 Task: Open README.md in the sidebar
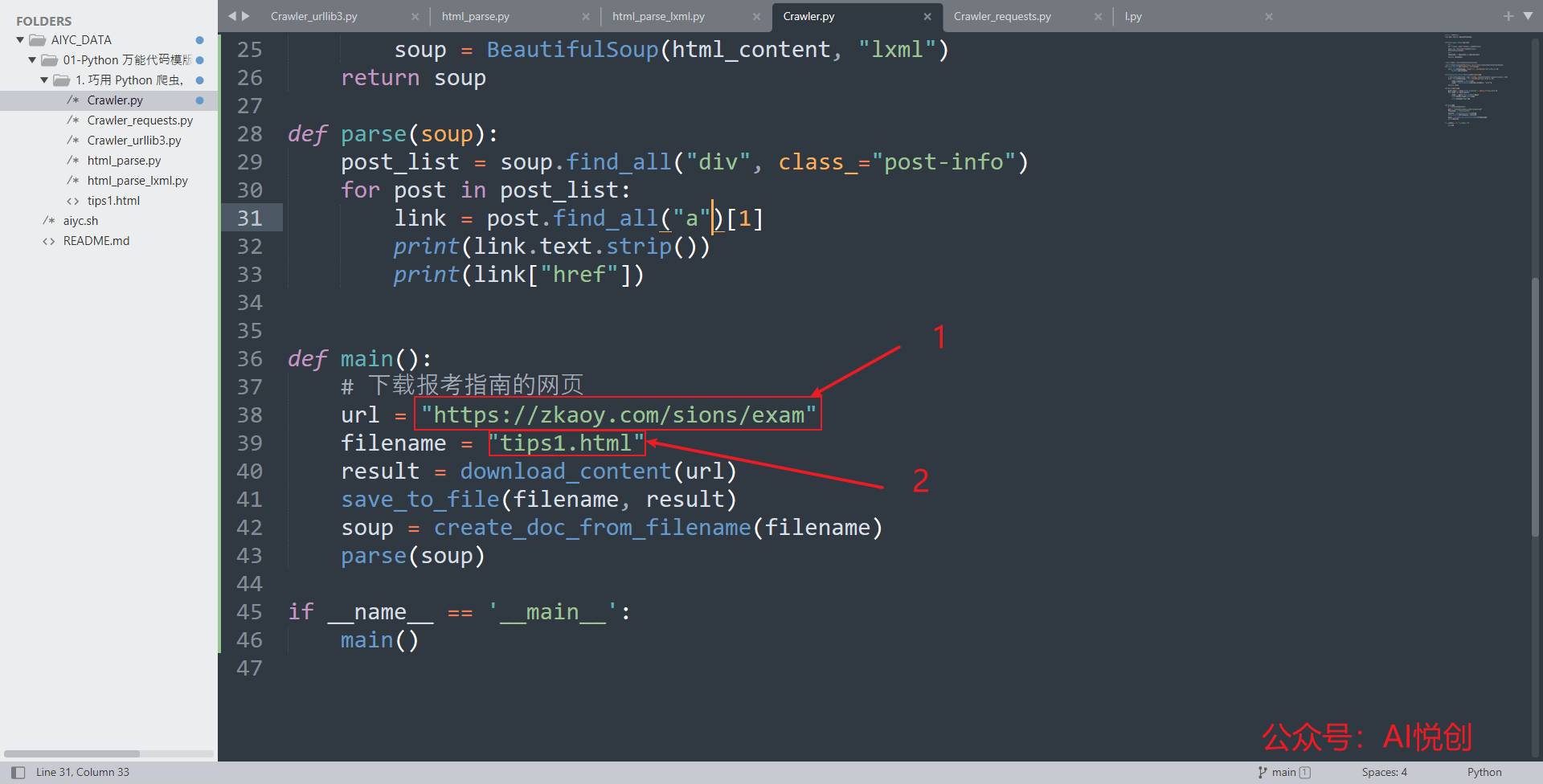96,241
